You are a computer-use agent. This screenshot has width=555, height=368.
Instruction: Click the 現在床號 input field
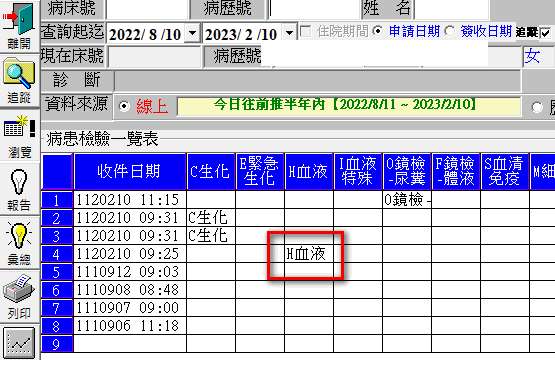154,56
